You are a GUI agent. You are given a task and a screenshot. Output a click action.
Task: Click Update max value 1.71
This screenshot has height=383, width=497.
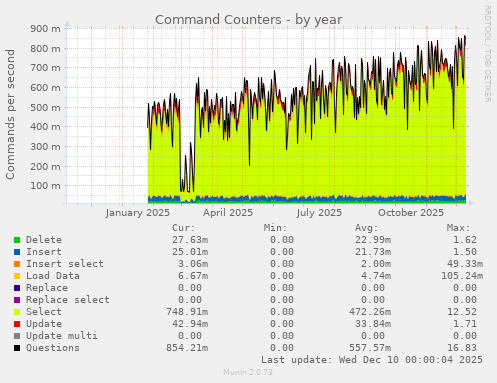pyautogui.click(x=465, y=324)
